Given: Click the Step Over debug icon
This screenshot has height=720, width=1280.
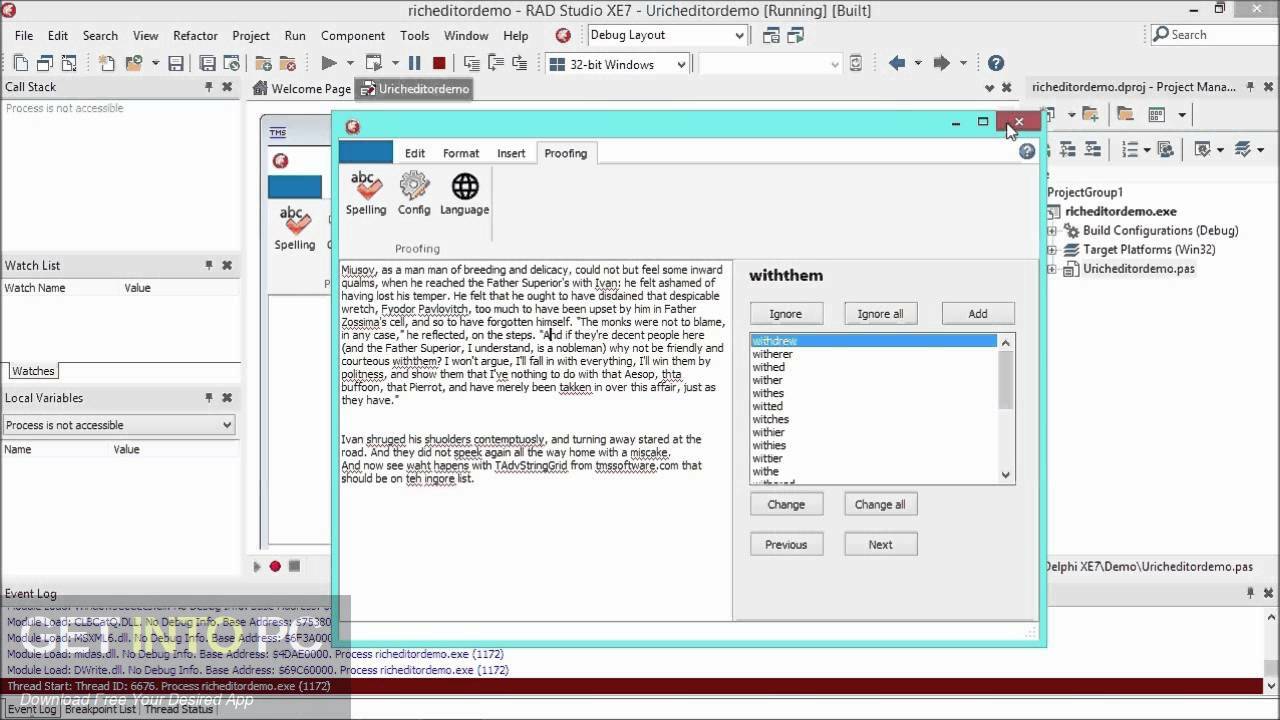Looking at the screenshot, I should 494,63.
